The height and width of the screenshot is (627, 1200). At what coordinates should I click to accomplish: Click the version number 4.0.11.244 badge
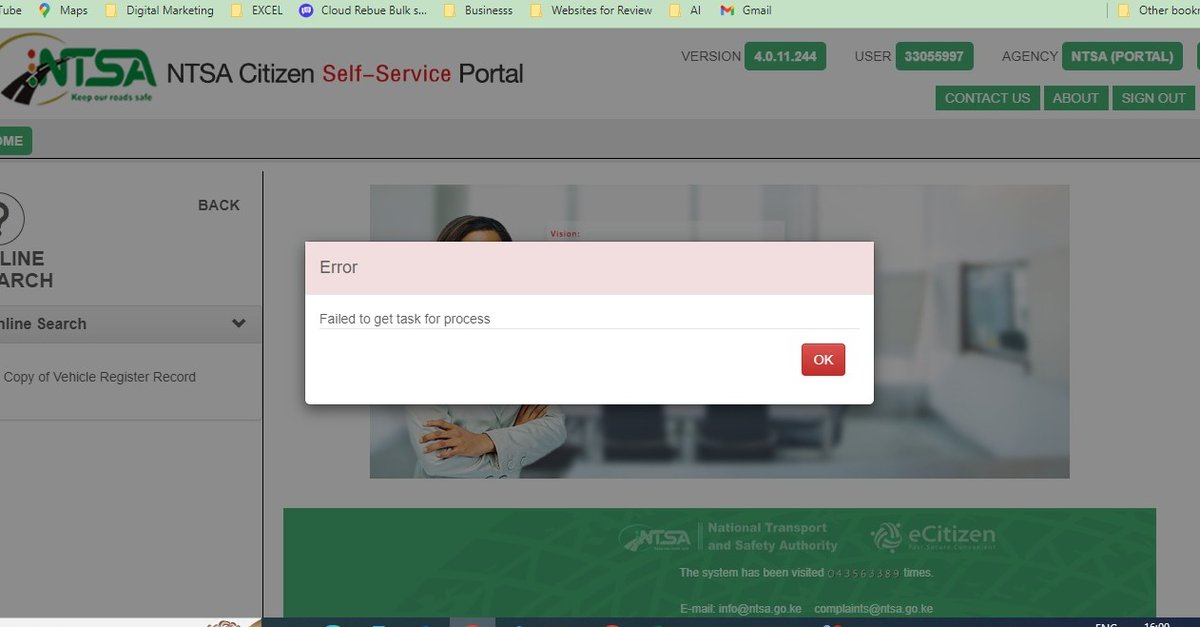pos(785,56)
